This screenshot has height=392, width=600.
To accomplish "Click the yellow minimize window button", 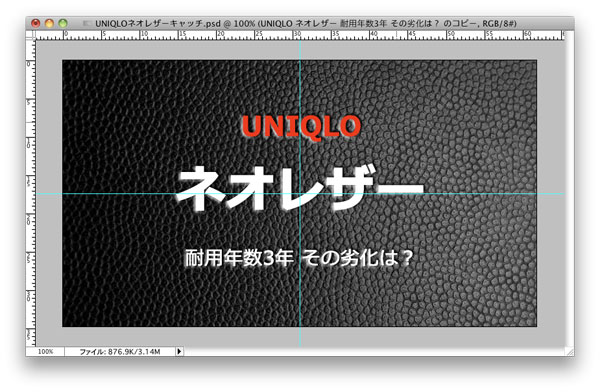I will [49, 23].
